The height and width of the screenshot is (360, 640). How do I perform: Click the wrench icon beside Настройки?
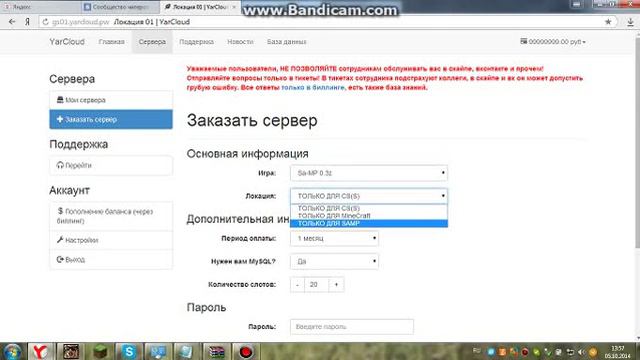[x=60, y=240]
